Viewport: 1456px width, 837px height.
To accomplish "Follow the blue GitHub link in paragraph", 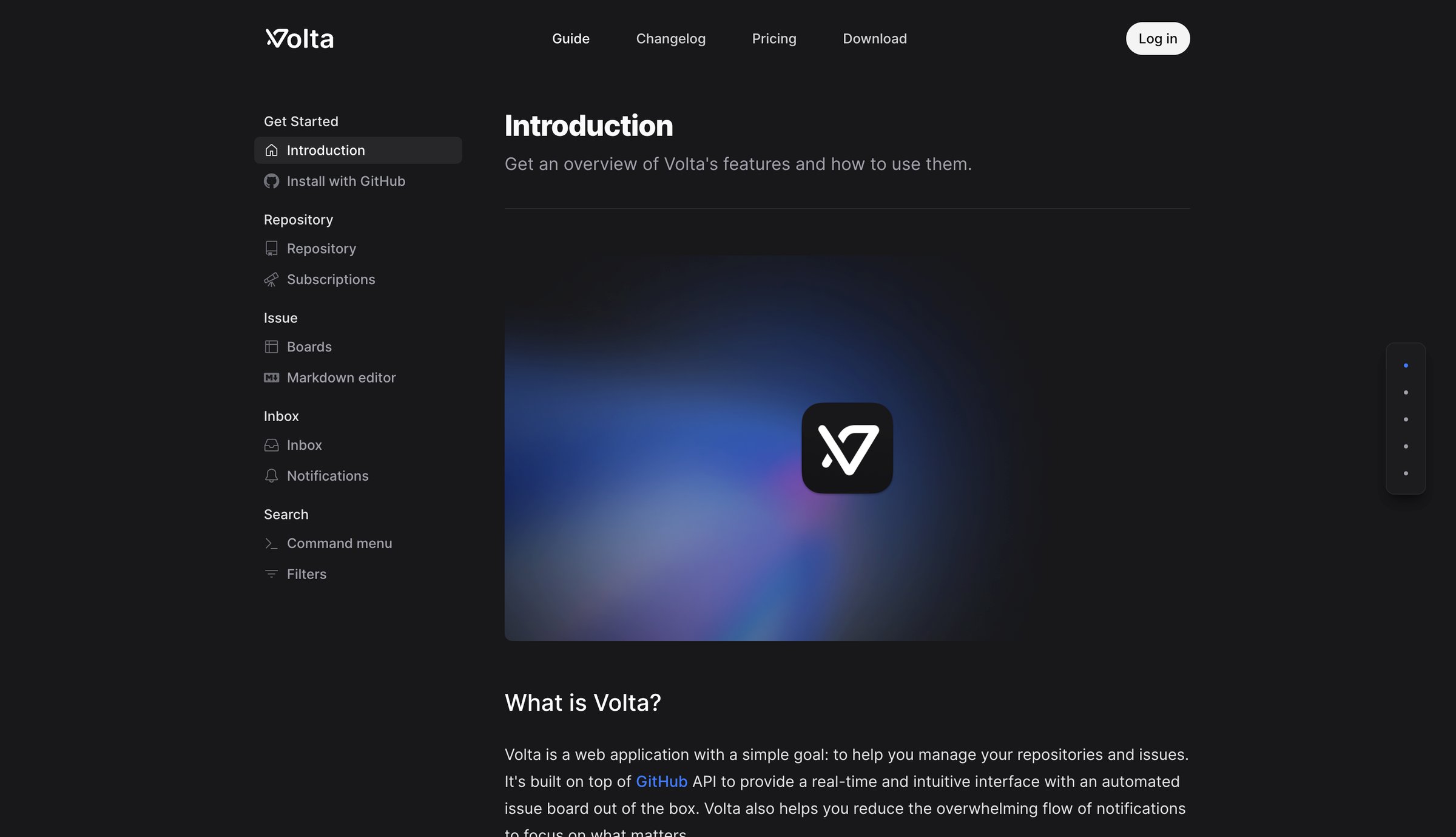I will click(x=661, y=781).
